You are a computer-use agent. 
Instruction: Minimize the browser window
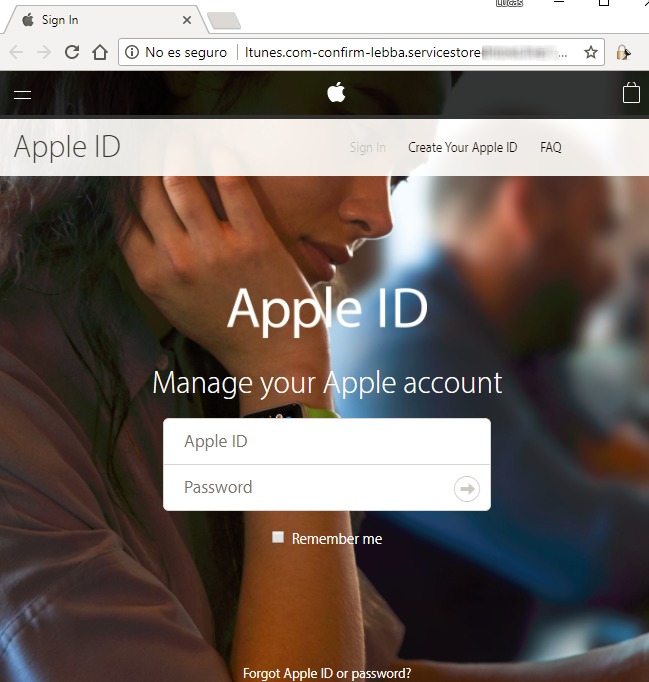559,3
